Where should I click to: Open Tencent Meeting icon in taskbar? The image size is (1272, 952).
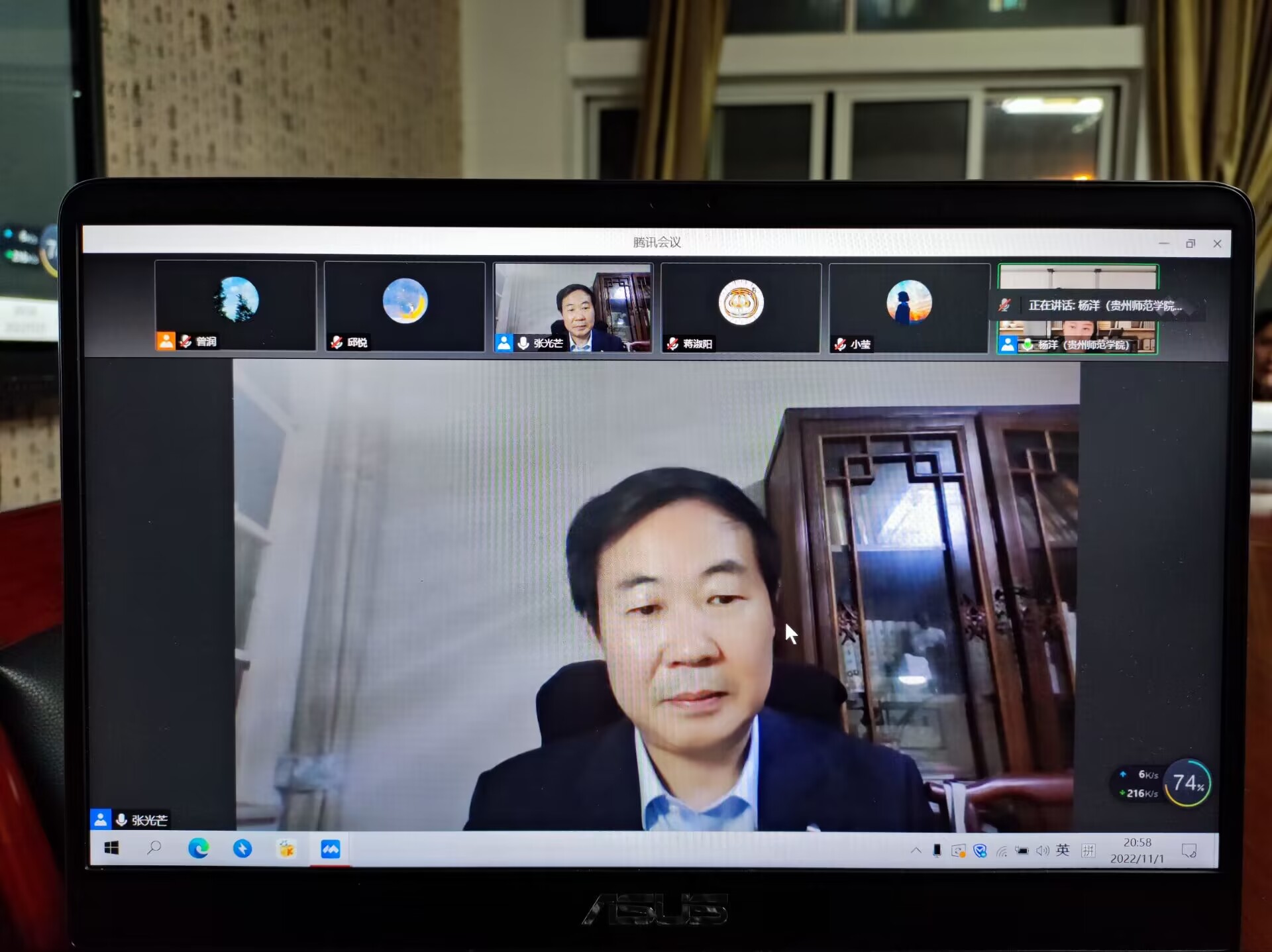click(x=330, y=849)
